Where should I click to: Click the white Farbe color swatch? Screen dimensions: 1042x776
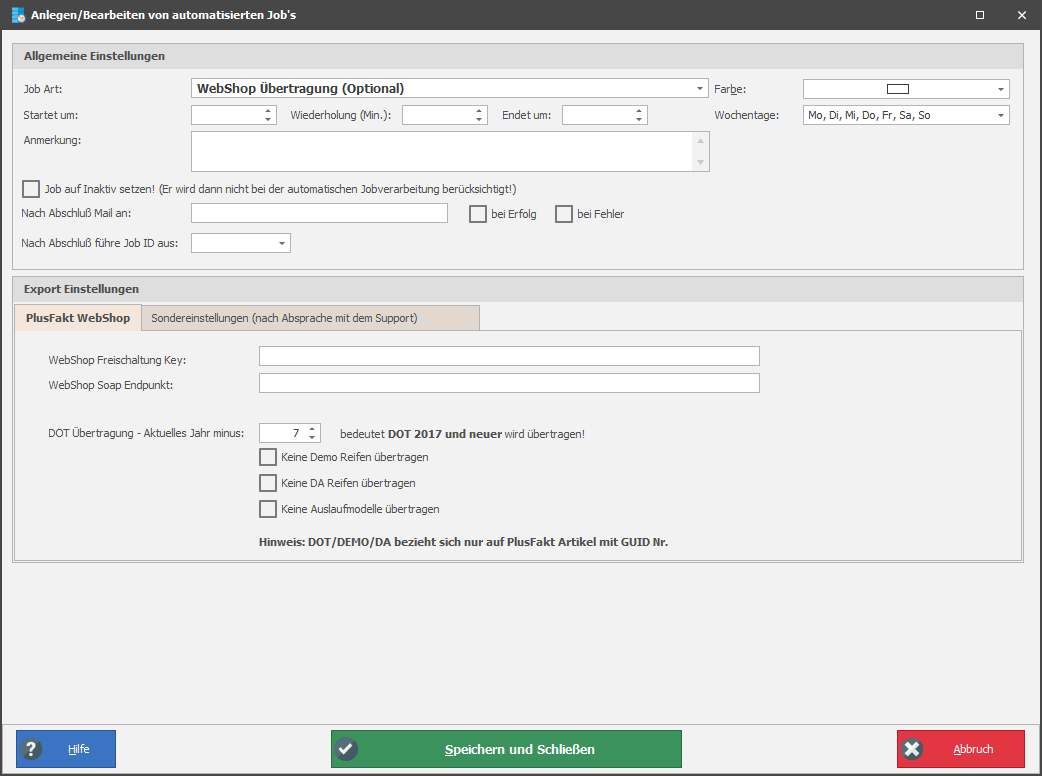pyautogui.click(x=898, y=89)
